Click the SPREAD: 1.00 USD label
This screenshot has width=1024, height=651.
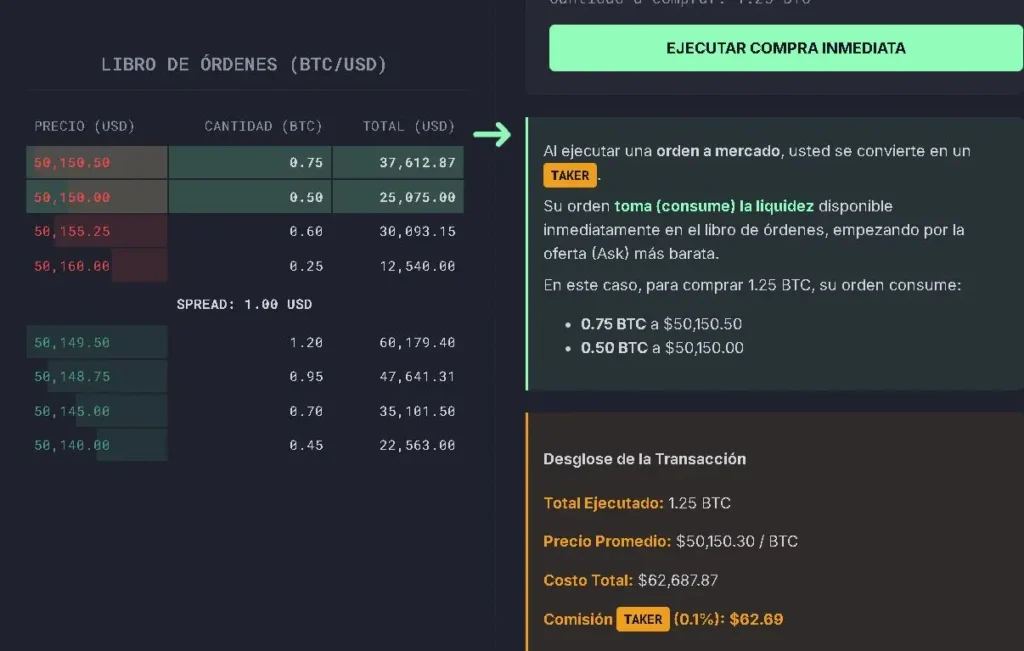[x=244, y=304]
